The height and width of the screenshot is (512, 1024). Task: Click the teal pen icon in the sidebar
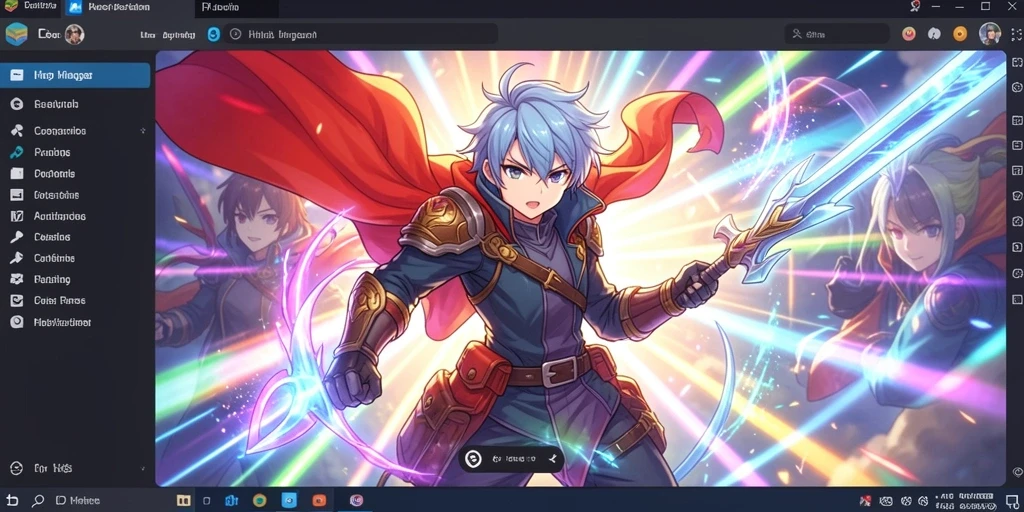[17, 152]
